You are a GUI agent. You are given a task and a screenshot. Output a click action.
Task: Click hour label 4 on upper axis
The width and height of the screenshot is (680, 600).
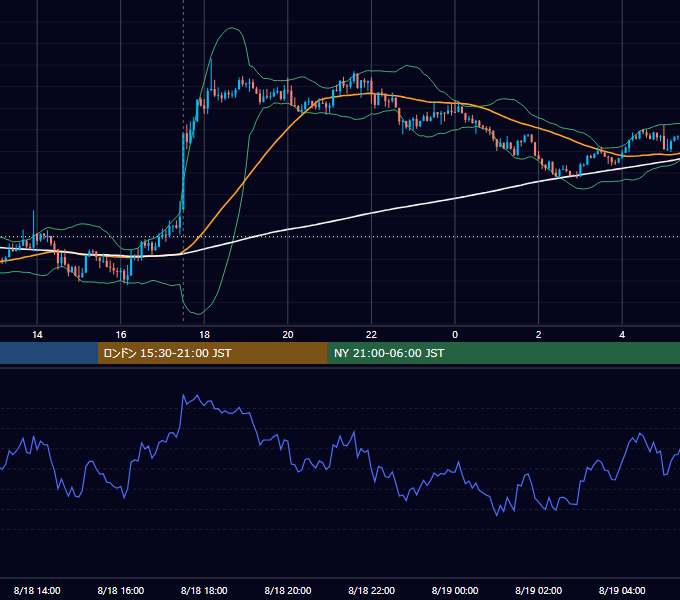[x=622, y=335]
